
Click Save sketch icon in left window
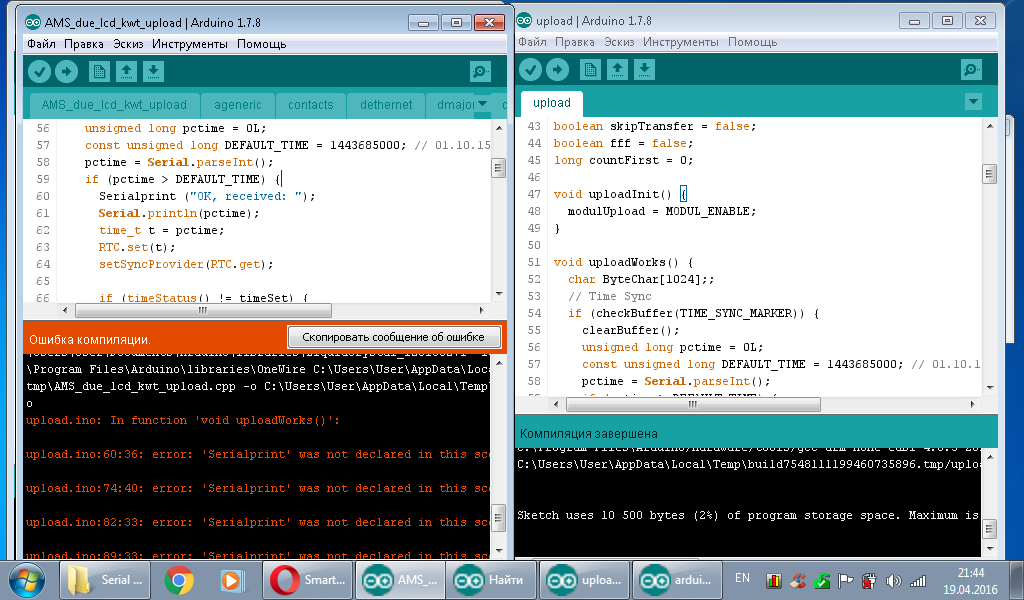click(153, 71)
